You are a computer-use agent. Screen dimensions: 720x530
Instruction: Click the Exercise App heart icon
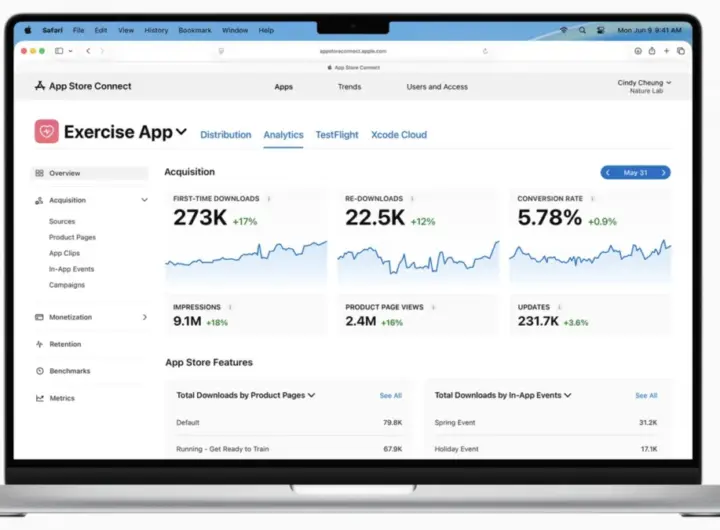(x=46, y=131)
